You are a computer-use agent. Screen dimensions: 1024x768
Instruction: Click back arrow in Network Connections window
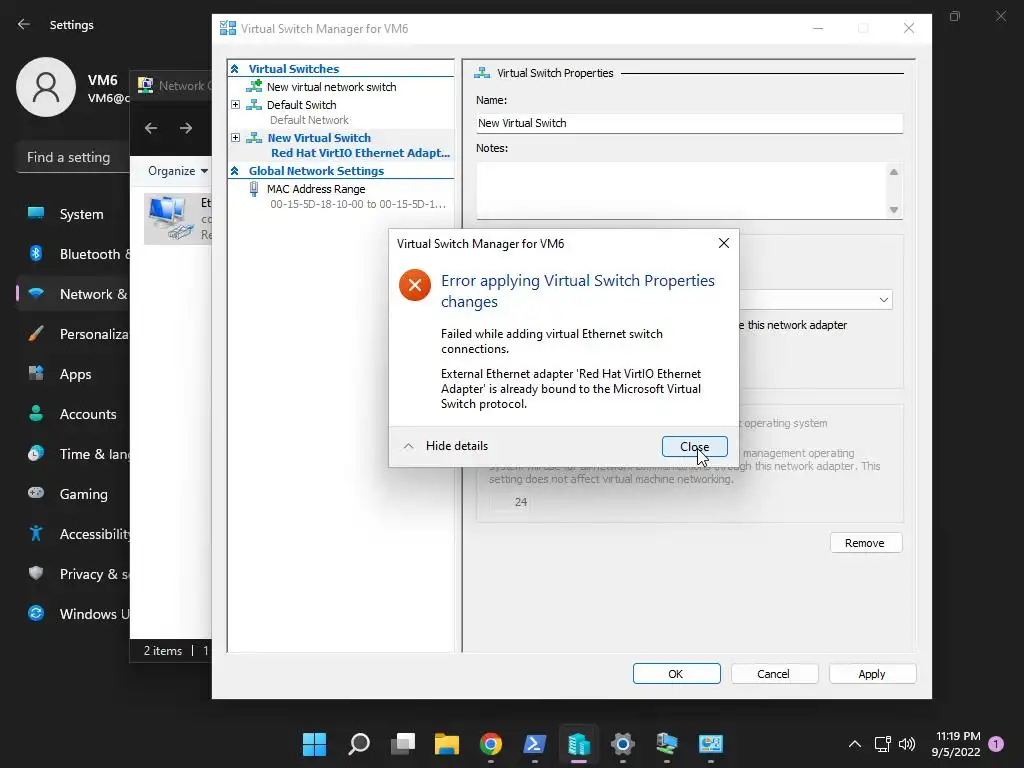151,128
